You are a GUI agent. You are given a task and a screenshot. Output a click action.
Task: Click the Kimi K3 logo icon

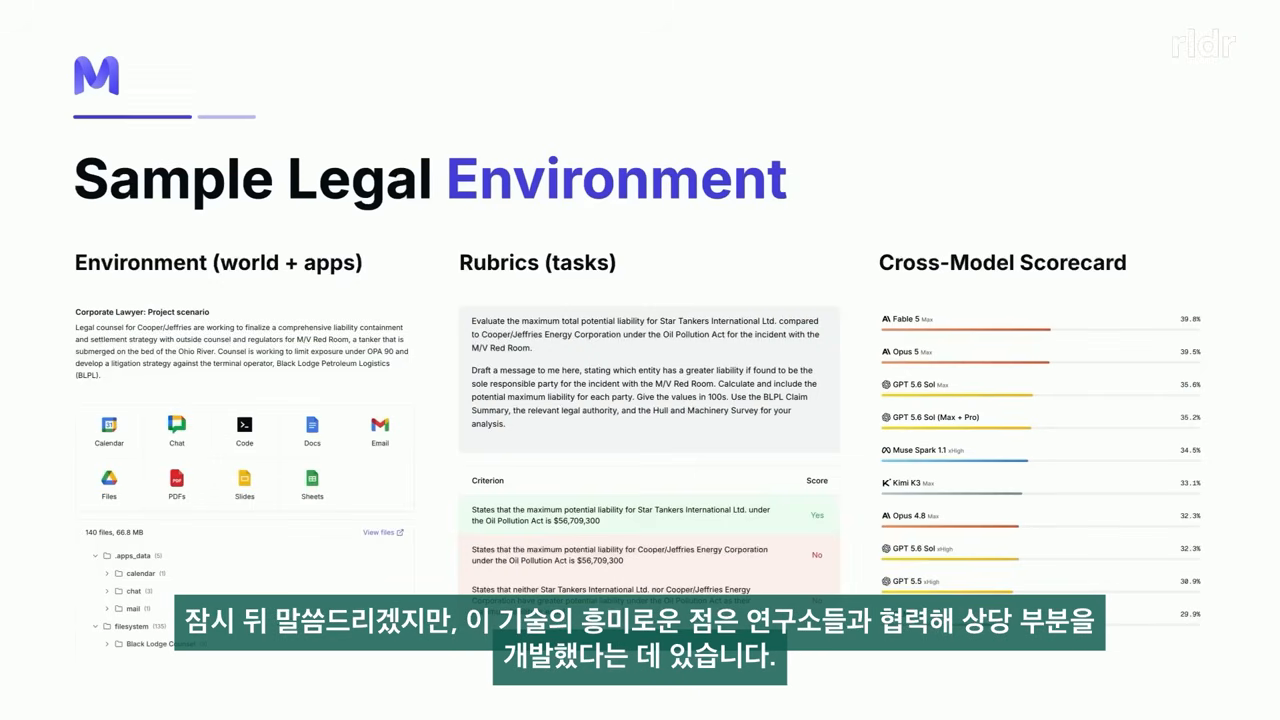point(886,483)
